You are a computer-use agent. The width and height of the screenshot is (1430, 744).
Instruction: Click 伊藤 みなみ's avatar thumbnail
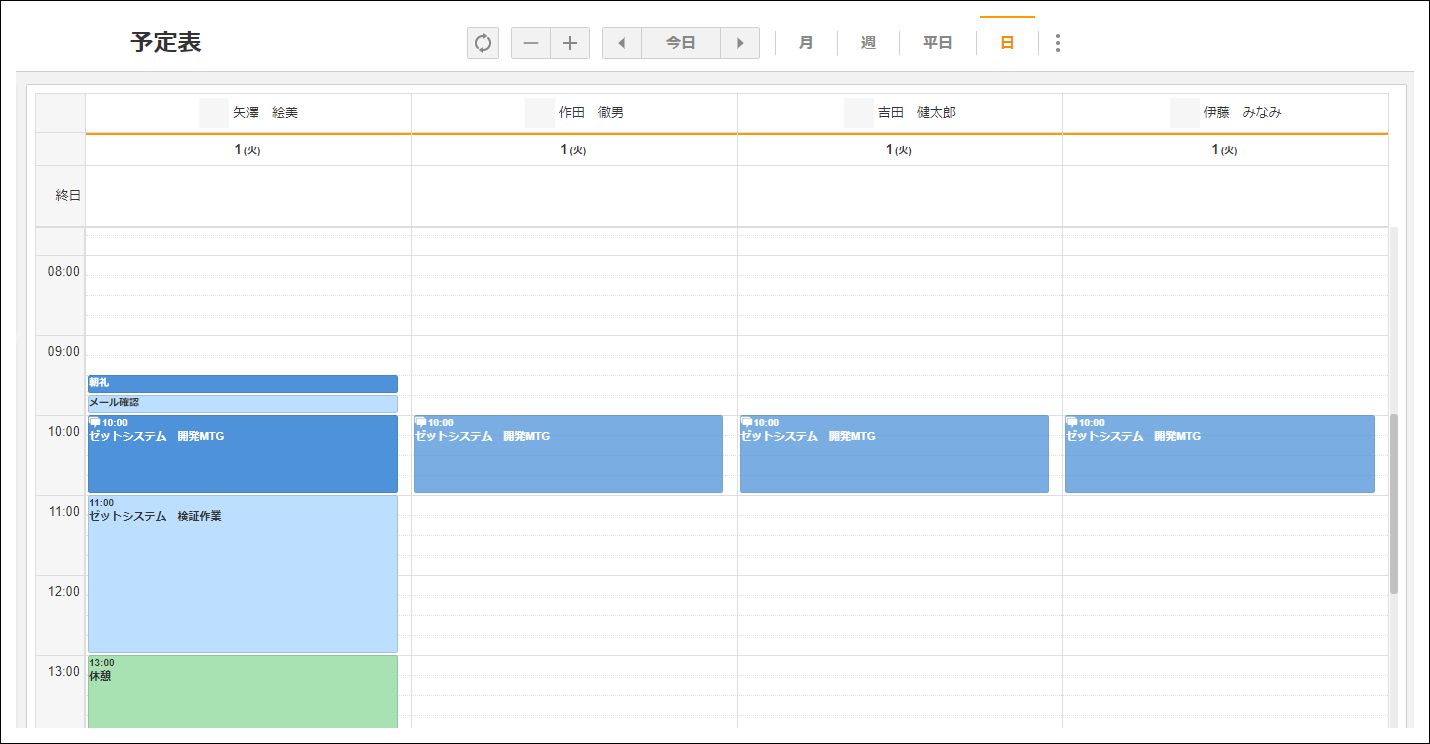click(1185, 113)
